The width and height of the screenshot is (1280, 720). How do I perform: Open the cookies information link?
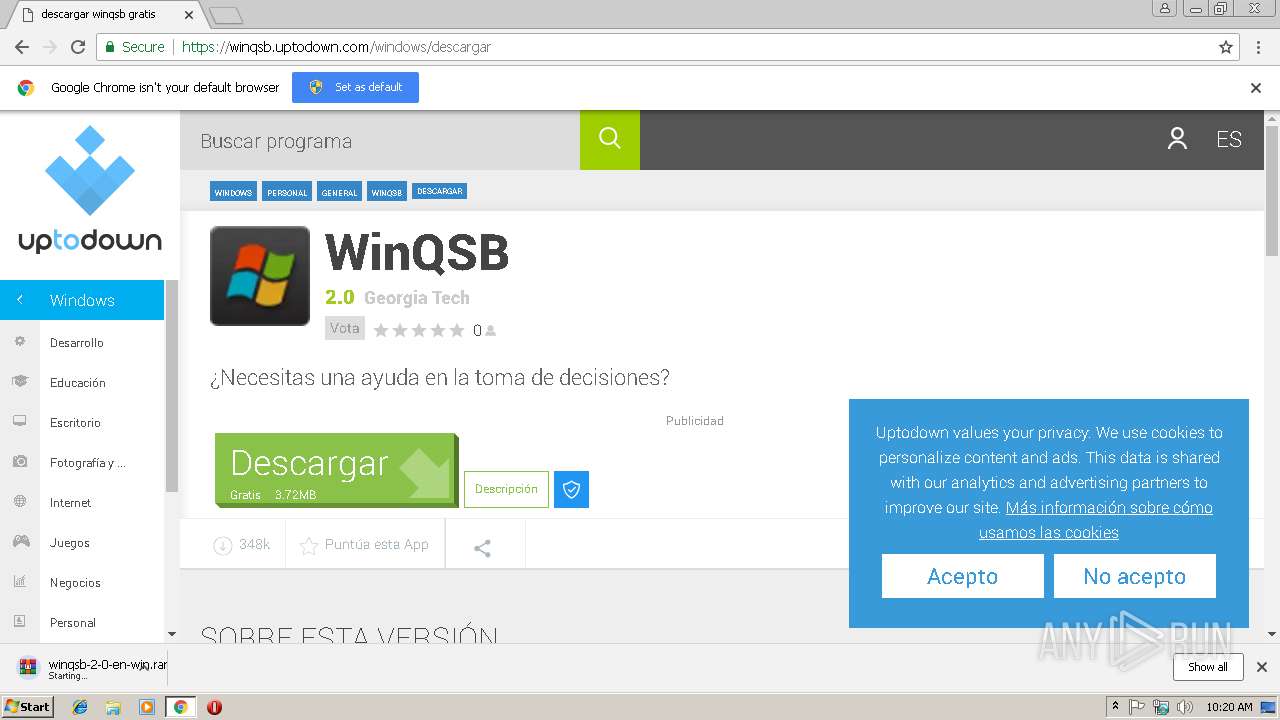click(1096, 520)
